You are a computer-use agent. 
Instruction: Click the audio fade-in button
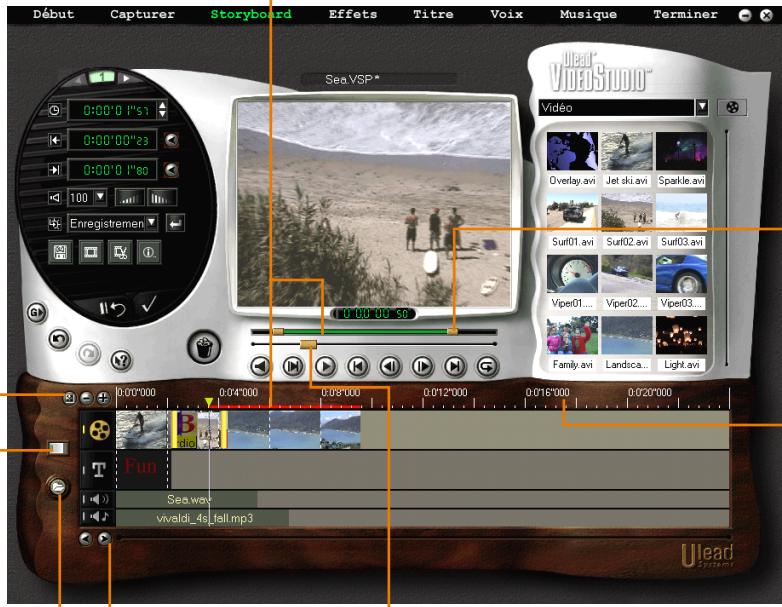coord(130,198)
